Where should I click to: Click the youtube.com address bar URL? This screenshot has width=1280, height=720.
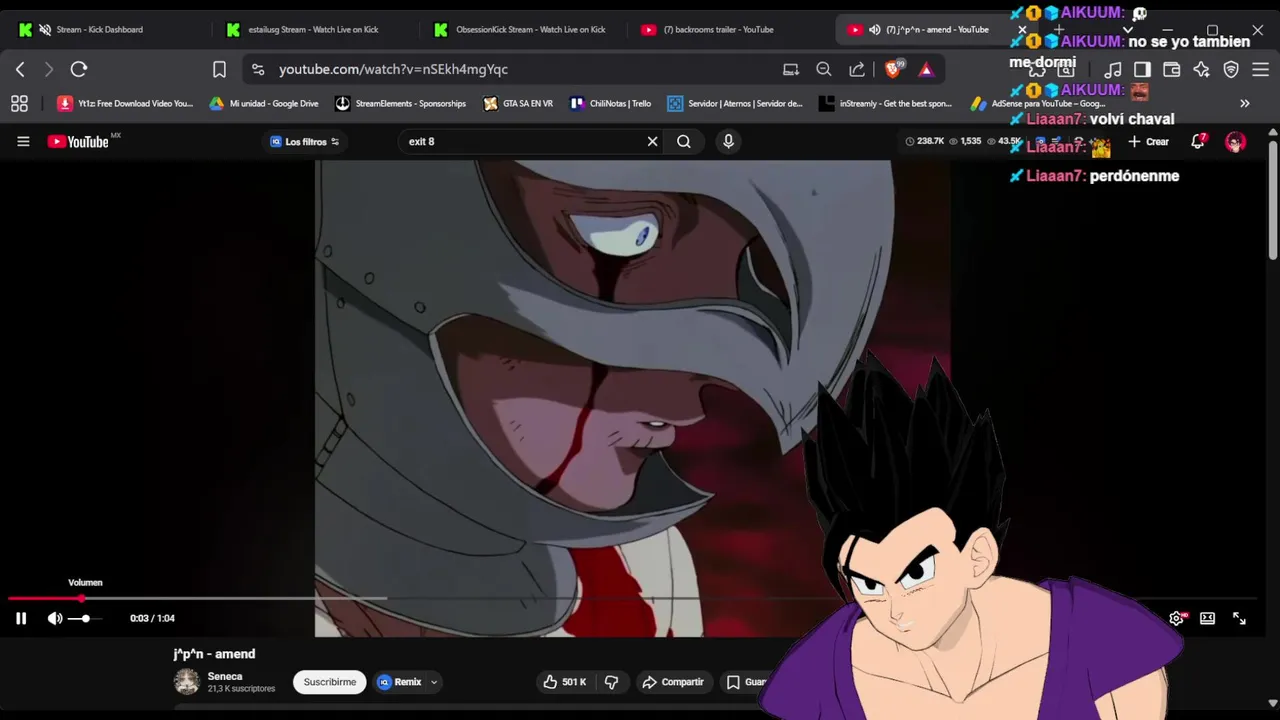pyautogui.click(x=393, y=69)
